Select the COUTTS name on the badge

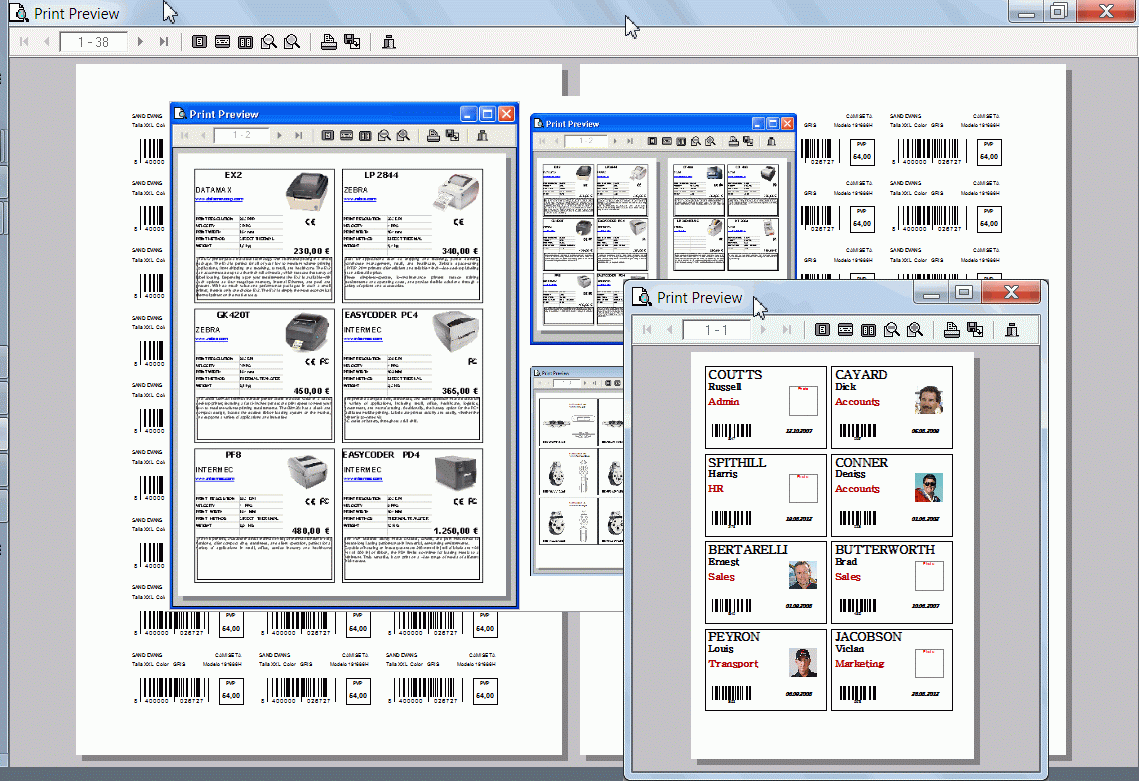(x=735, y=375)
